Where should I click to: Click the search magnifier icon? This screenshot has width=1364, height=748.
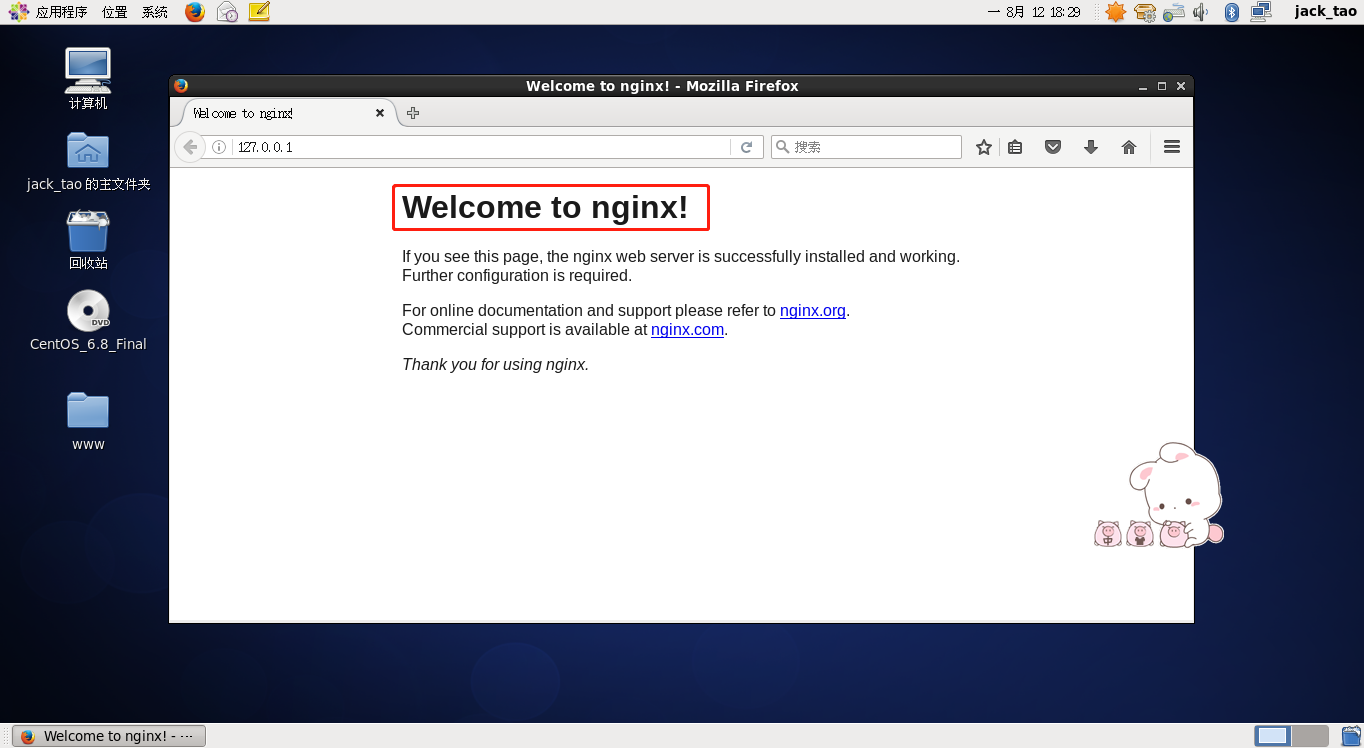pos(783,147)
